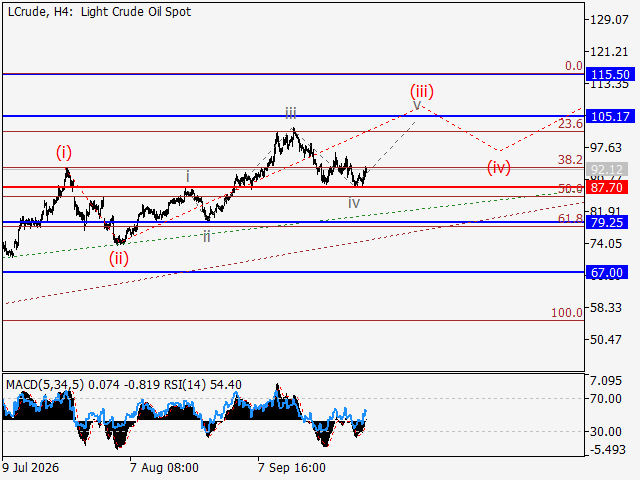Click the Fibonacci 0.0 level label

[x=573, y=66]
